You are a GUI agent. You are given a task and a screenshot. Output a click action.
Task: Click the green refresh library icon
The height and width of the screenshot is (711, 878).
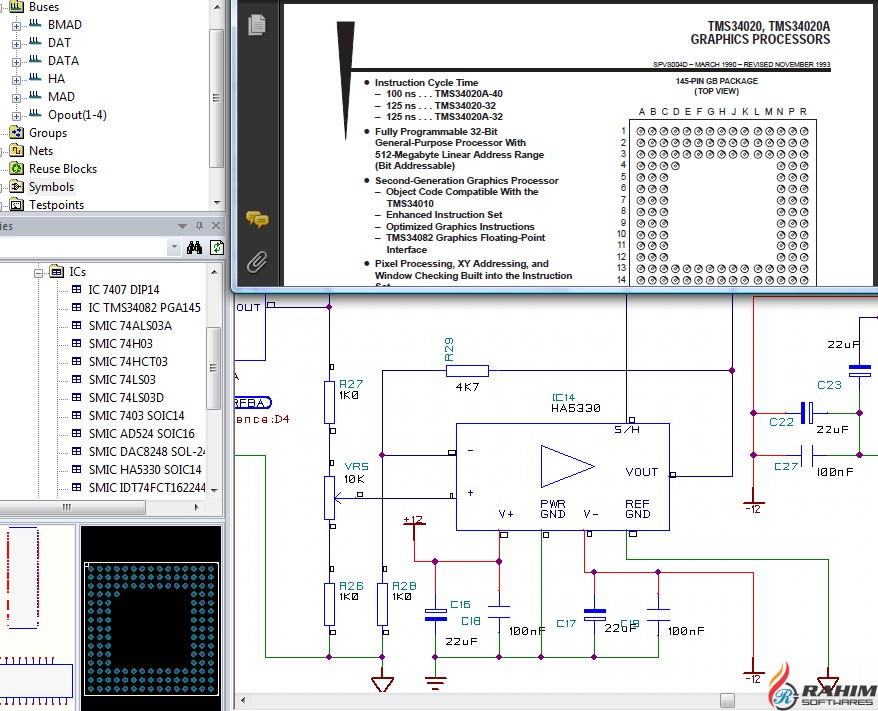point(217,247)
